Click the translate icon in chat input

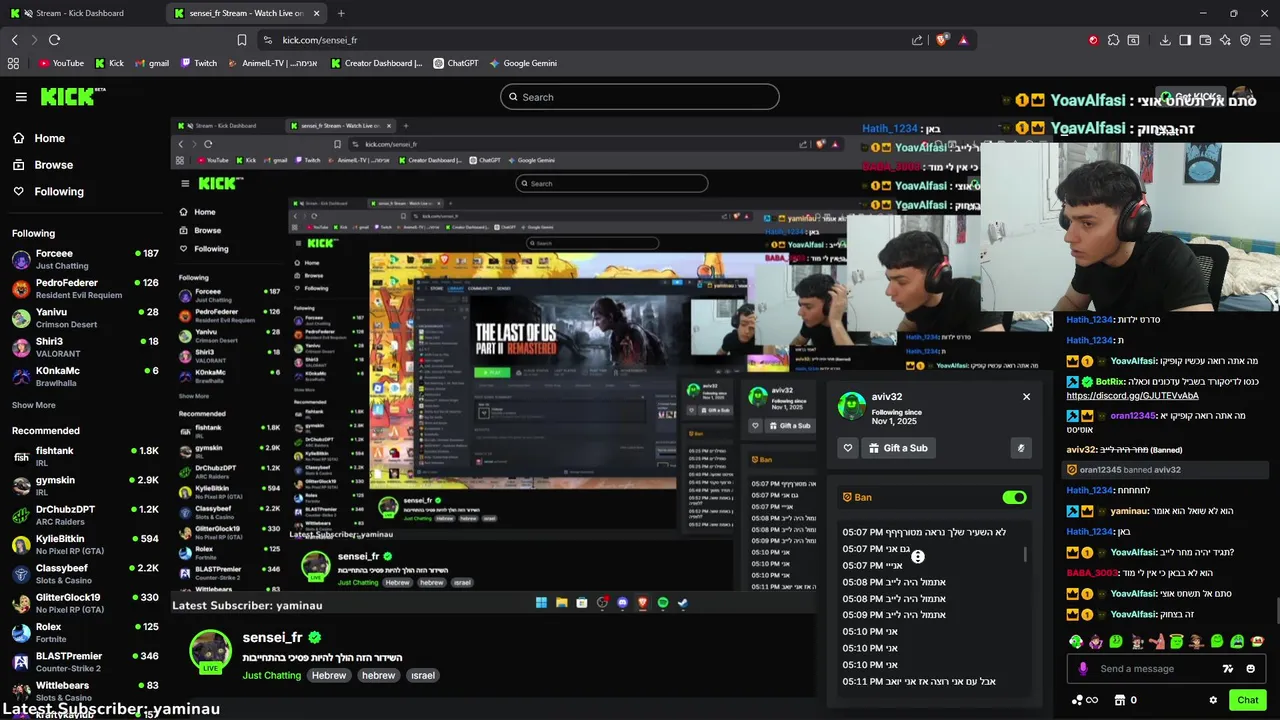click(1228, 669)
